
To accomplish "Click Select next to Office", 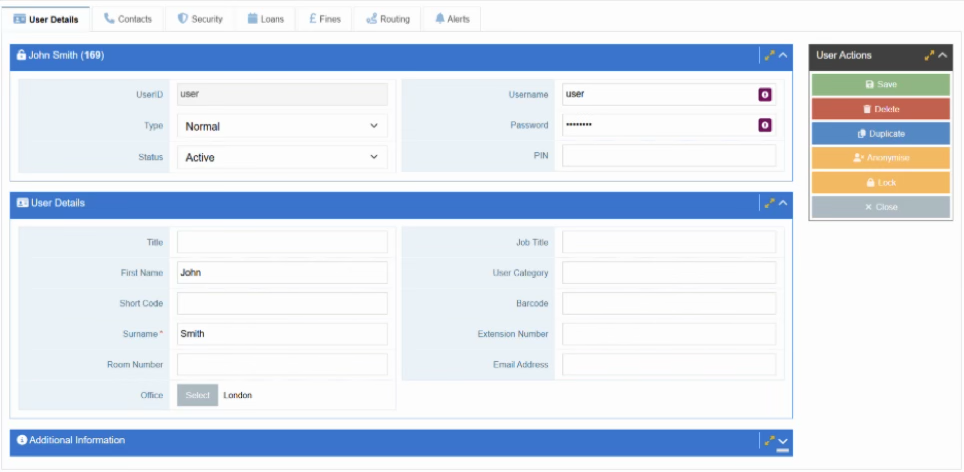I will (x=197, y=395).
